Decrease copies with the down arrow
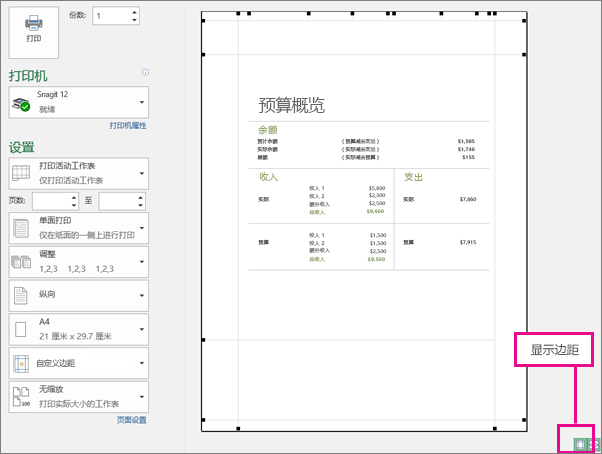The height and width of the screenshot is (454, 602). pos(134,20)
